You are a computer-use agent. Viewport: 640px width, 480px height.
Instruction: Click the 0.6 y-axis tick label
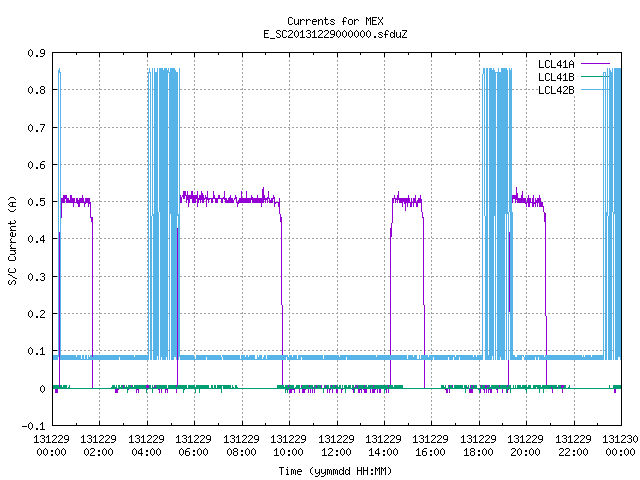pos(37,165)
